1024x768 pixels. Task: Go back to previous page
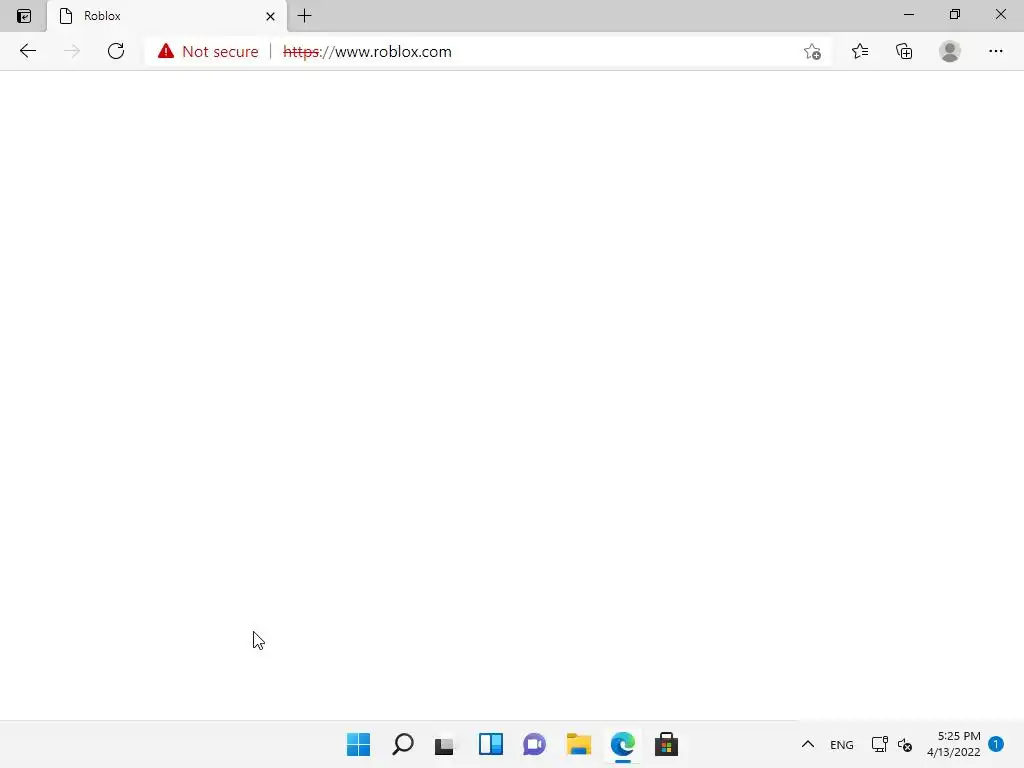point(27,51)
